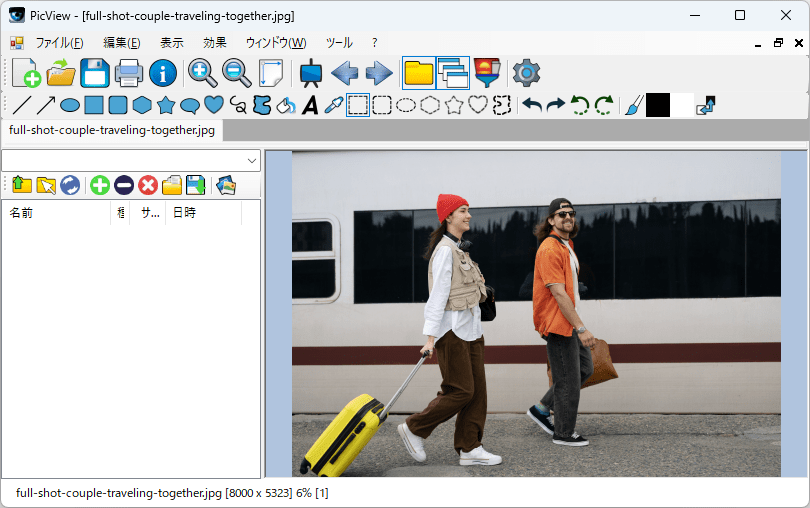Viewport: 810px width, 508px height.
Task: Click the red delete X icon in file panel
Action: coord(148,185)
